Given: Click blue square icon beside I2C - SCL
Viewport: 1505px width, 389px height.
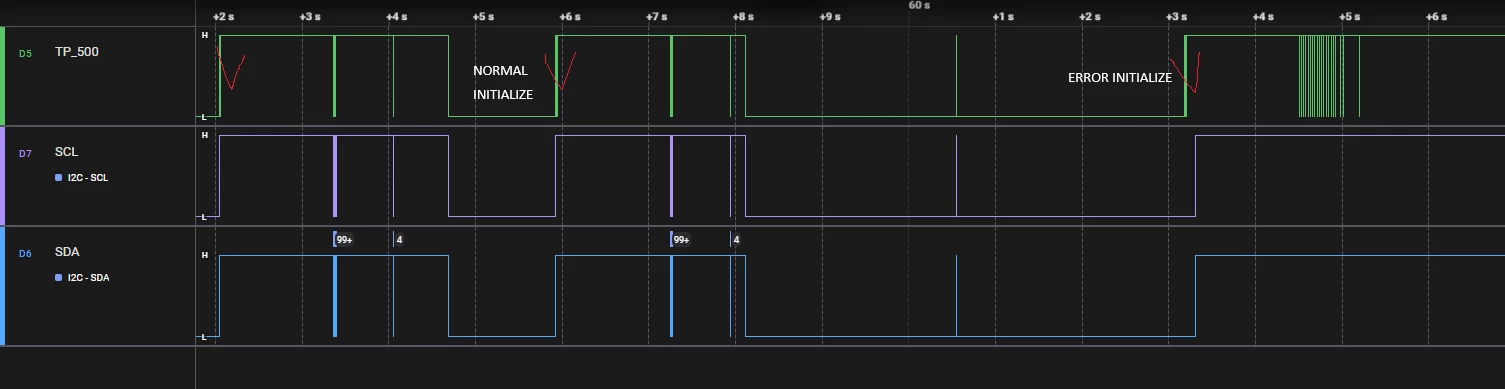Looking at the screenshot, I should click(59, 178).
